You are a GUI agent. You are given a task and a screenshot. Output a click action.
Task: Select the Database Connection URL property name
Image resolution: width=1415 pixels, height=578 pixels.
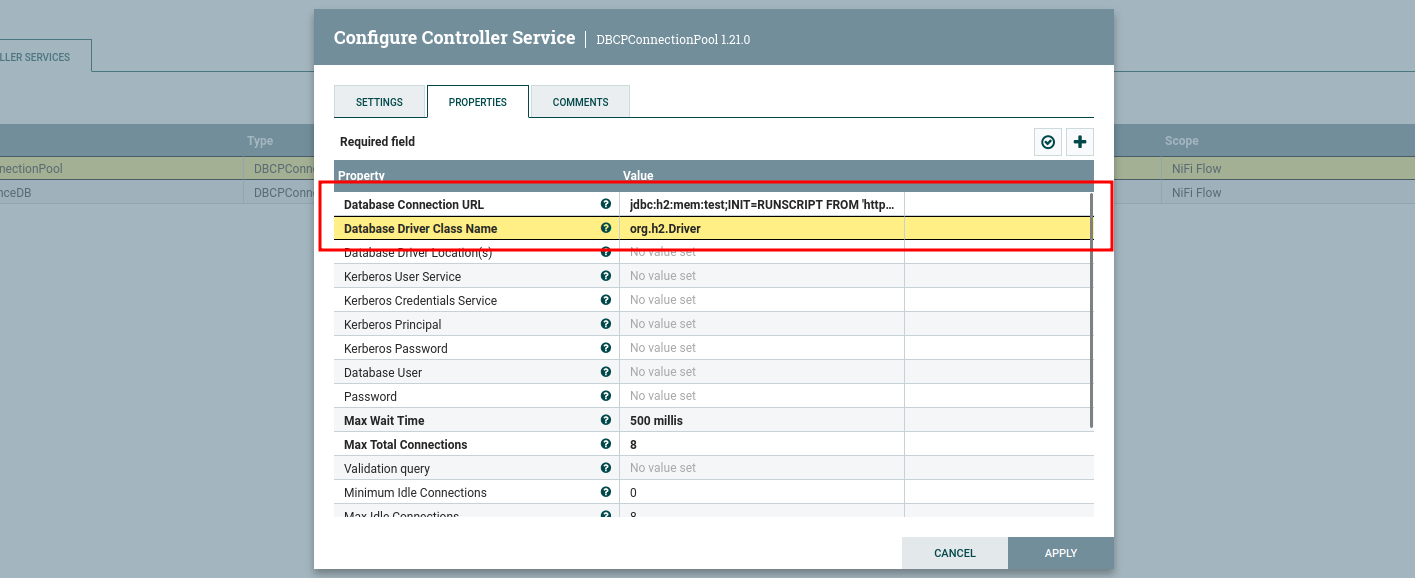click(x=414, y=204)
